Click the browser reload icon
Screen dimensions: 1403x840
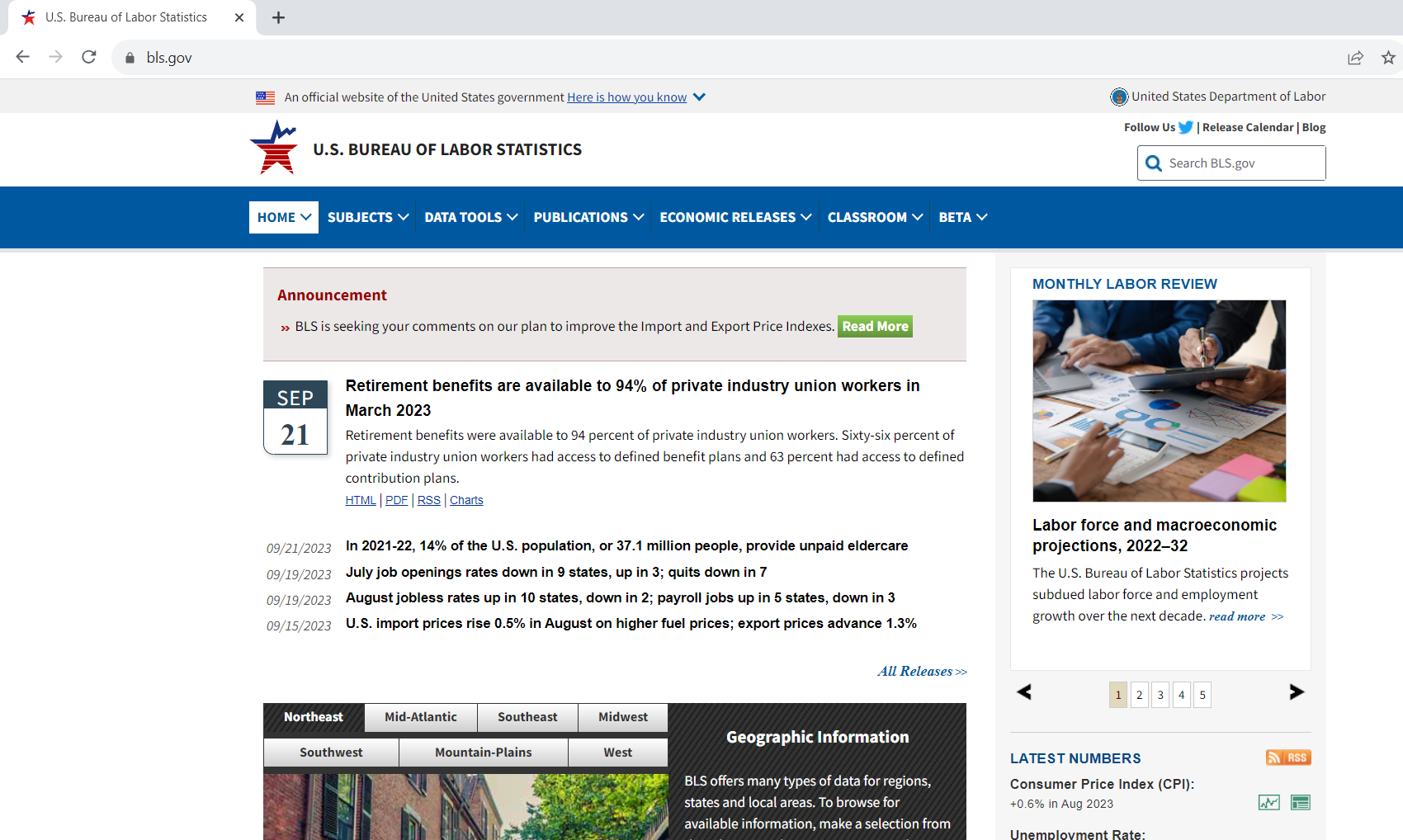coord(89,57)
